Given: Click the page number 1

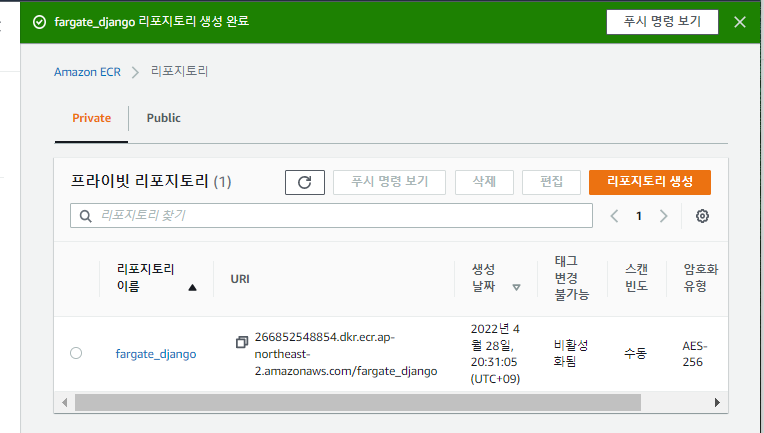Looking at the screenshot, I should point(639,216).
